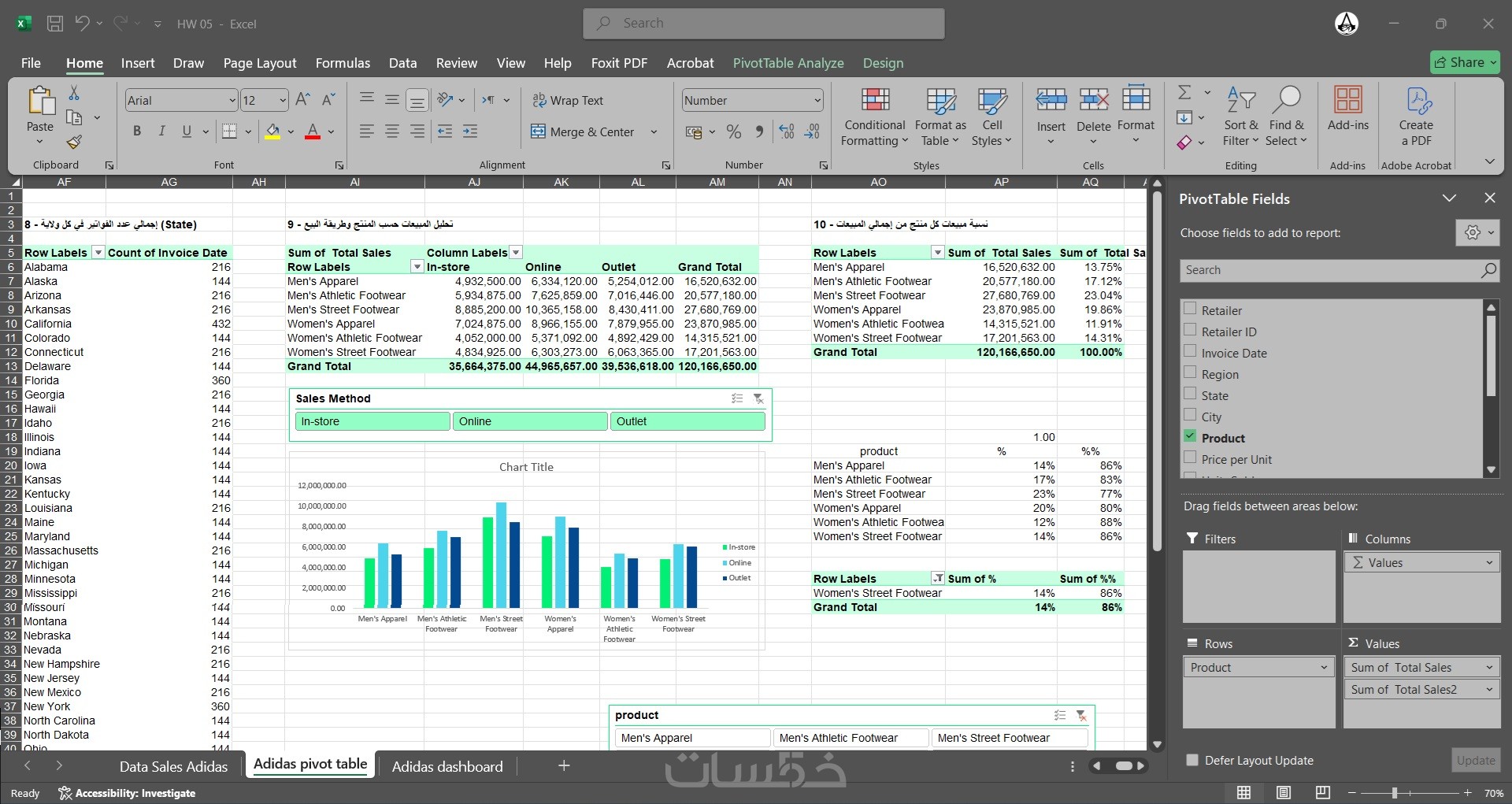This screenshot has height=804, width=1512.
Task: Click the Percent Style icon
Action: coord(734,132)
